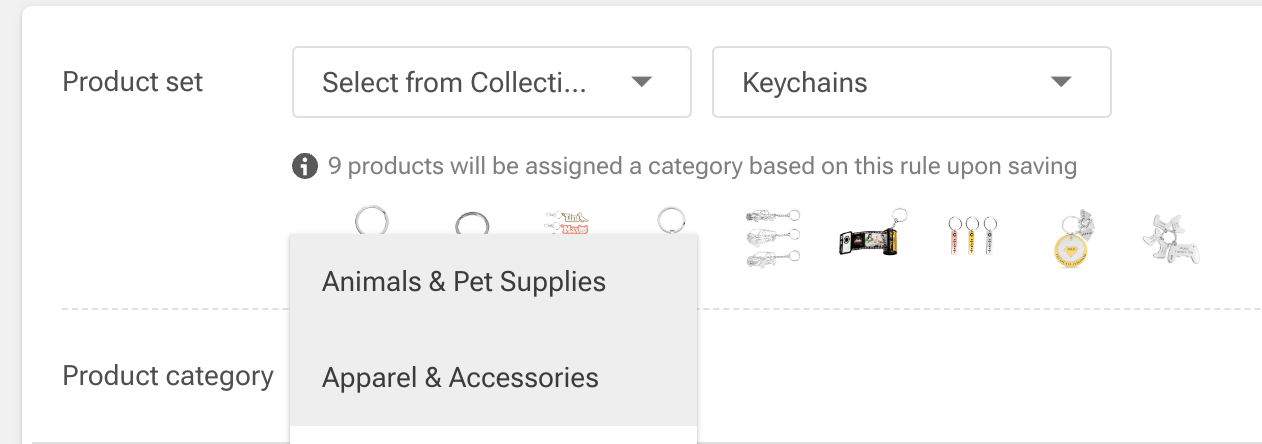Expand the Keychains collection dropdown

[x=910, y=82]
